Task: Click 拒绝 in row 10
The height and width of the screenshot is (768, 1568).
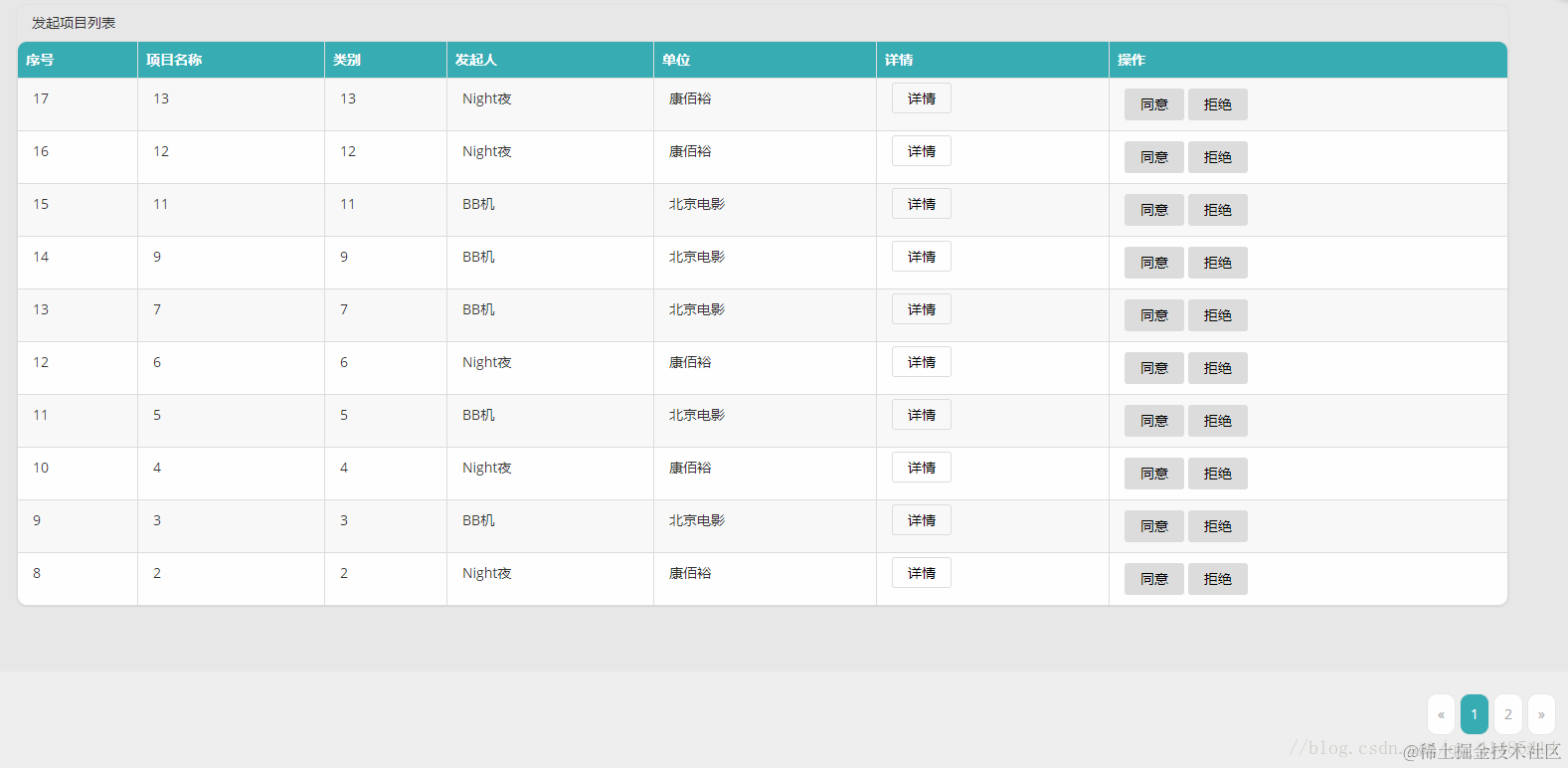Action: pyautogui.click(x=1217, y=474)
